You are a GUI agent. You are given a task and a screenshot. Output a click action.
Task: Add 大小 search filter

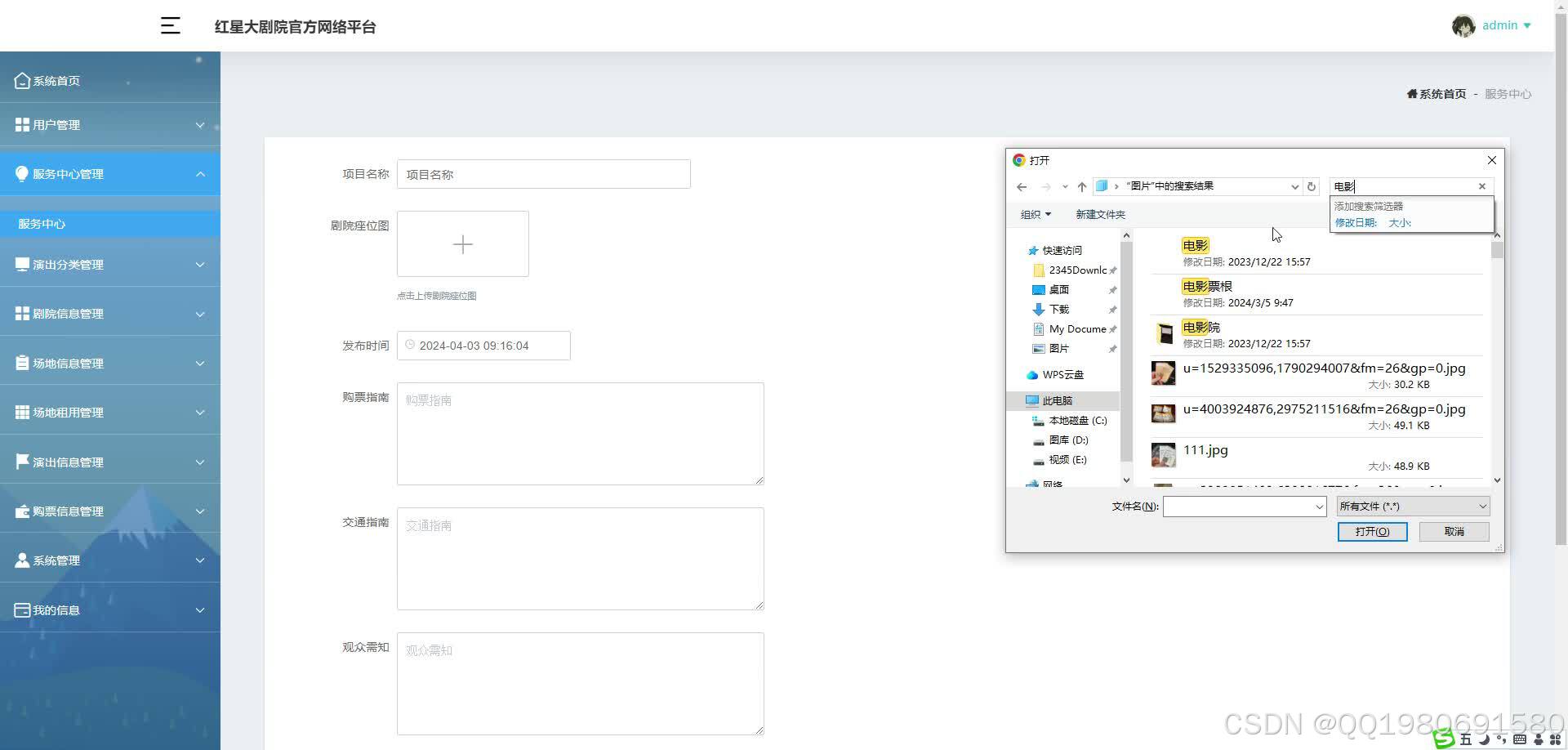point(1400,222)
